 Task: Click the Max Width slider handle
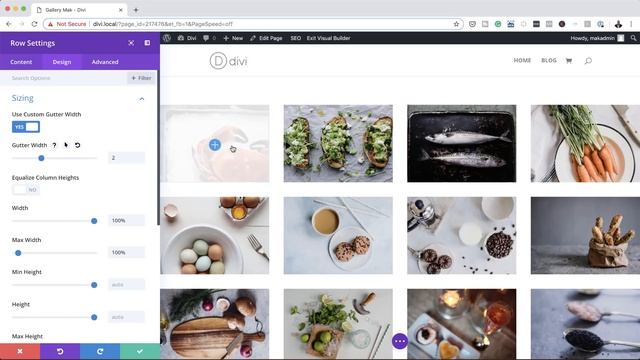click(x=18, y=253)
